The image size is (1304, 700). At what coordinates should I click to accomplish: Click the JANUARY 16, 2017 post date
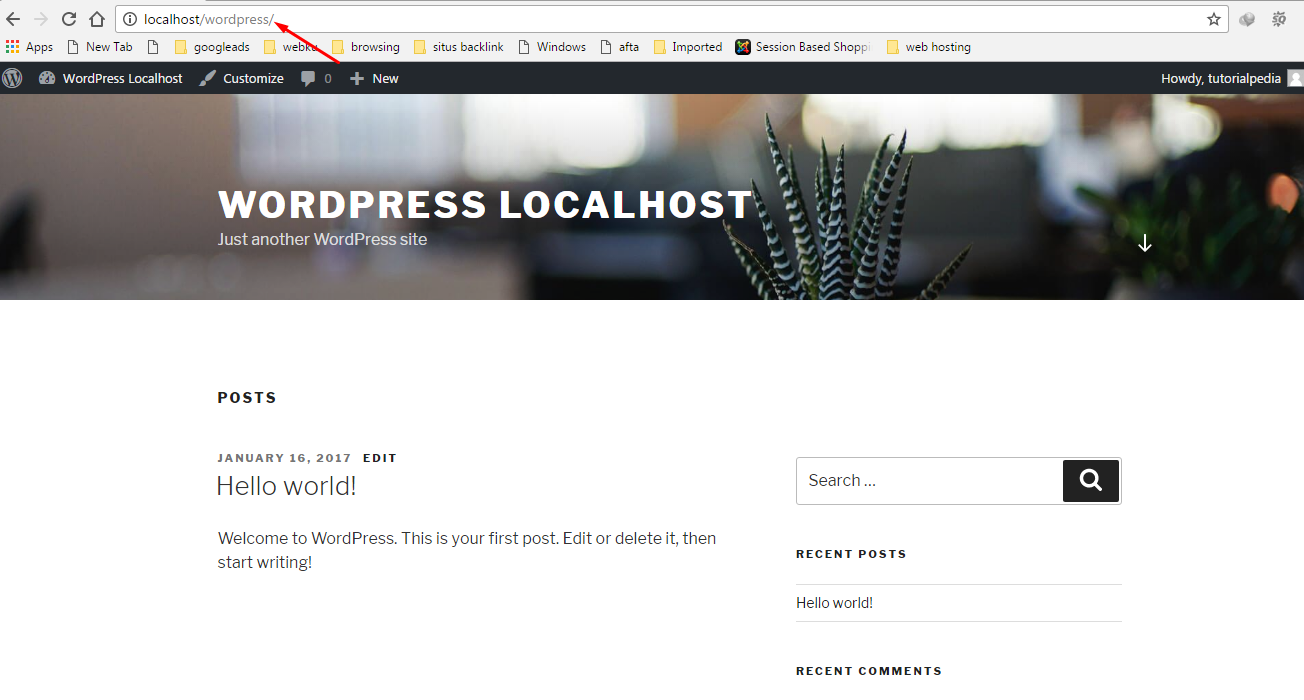point(284,458)
